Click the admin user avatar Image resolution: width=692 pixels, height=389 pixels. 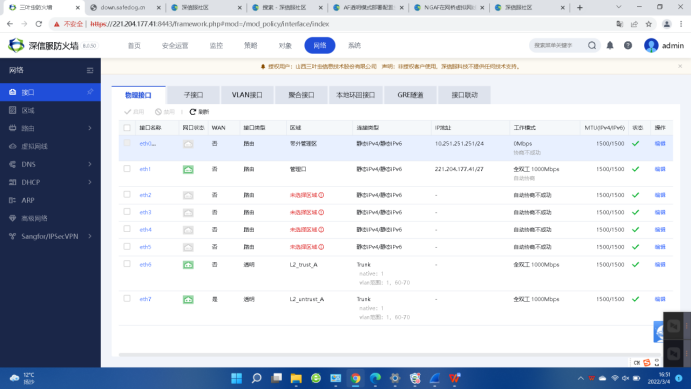651,45
